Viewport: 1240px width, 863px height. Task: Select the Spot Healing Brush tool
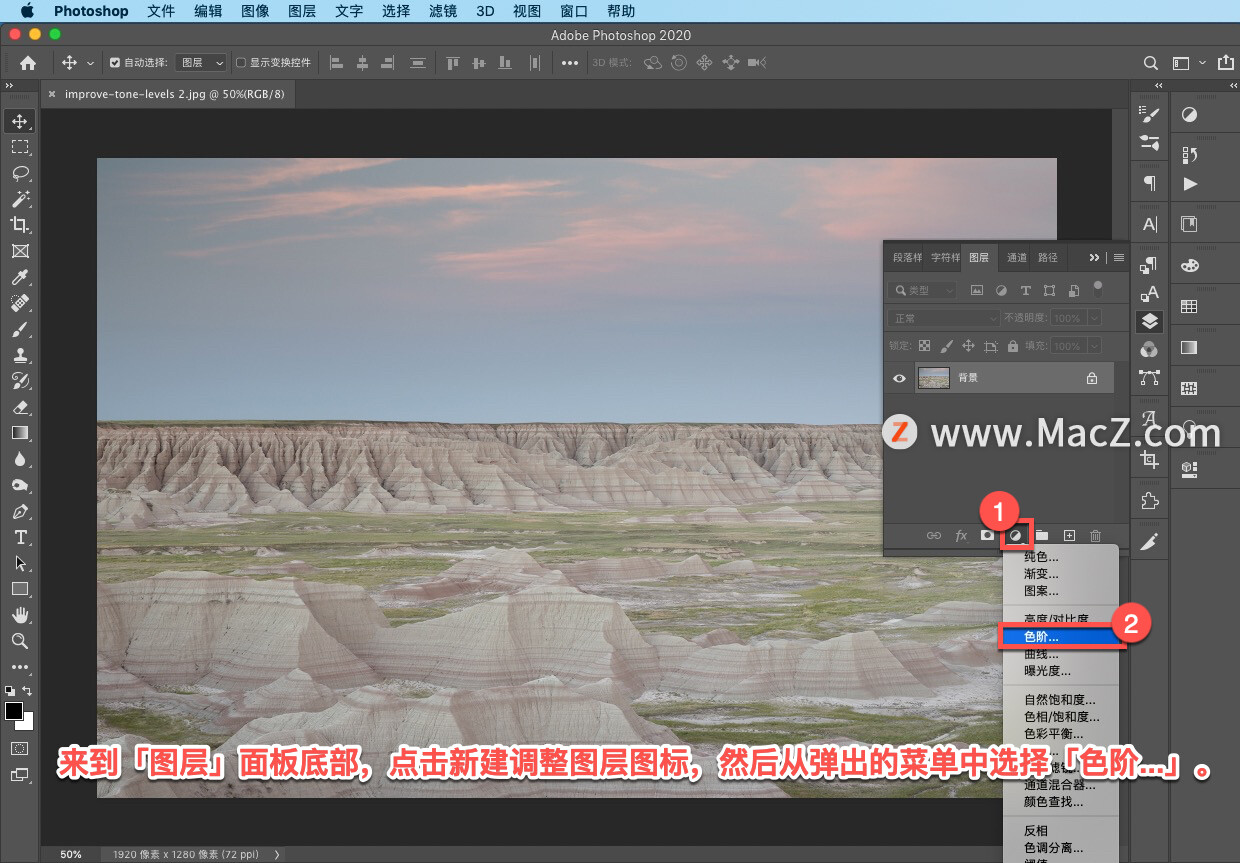19,303
